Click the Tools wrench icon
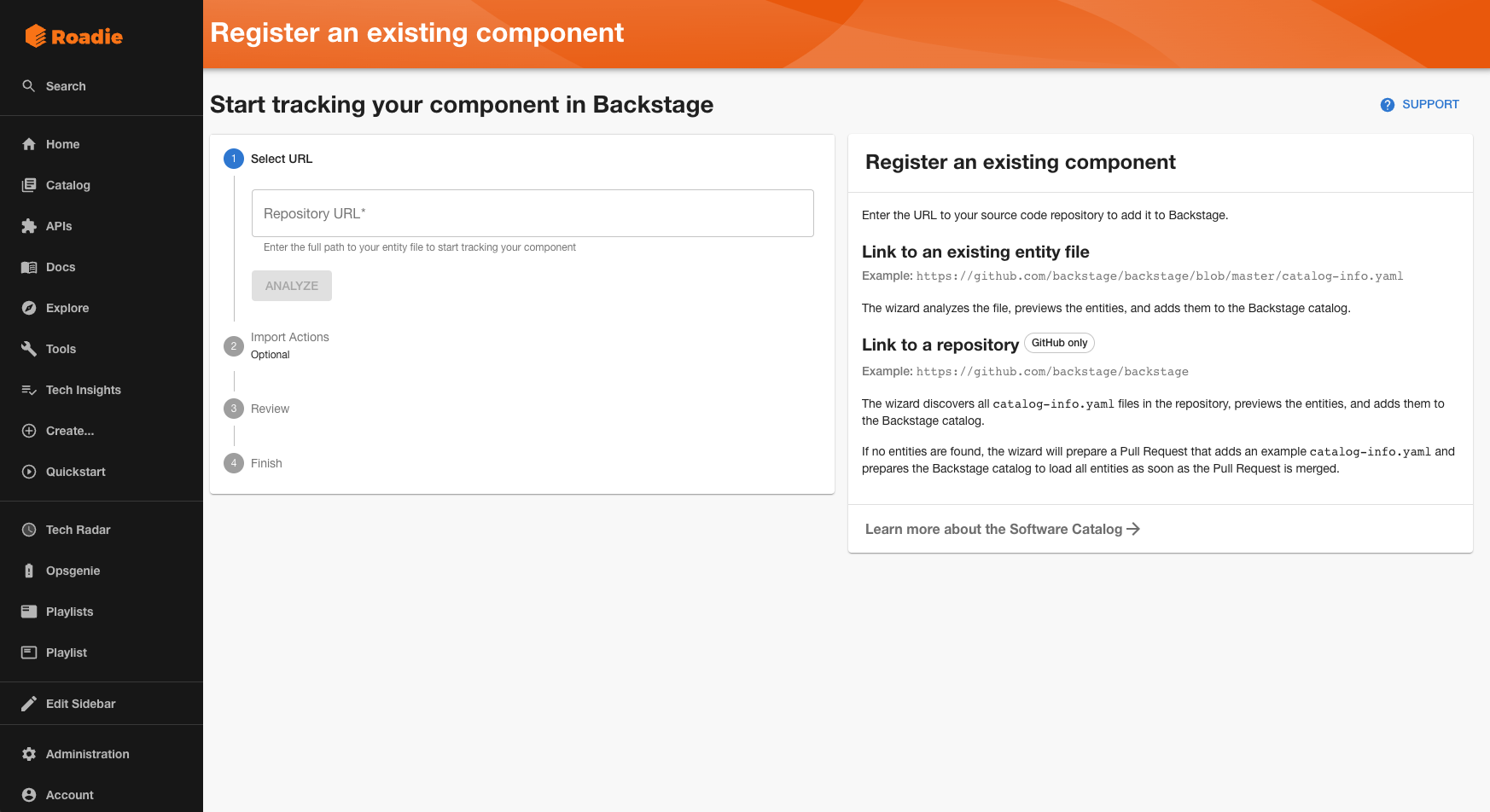 [29, 349]
